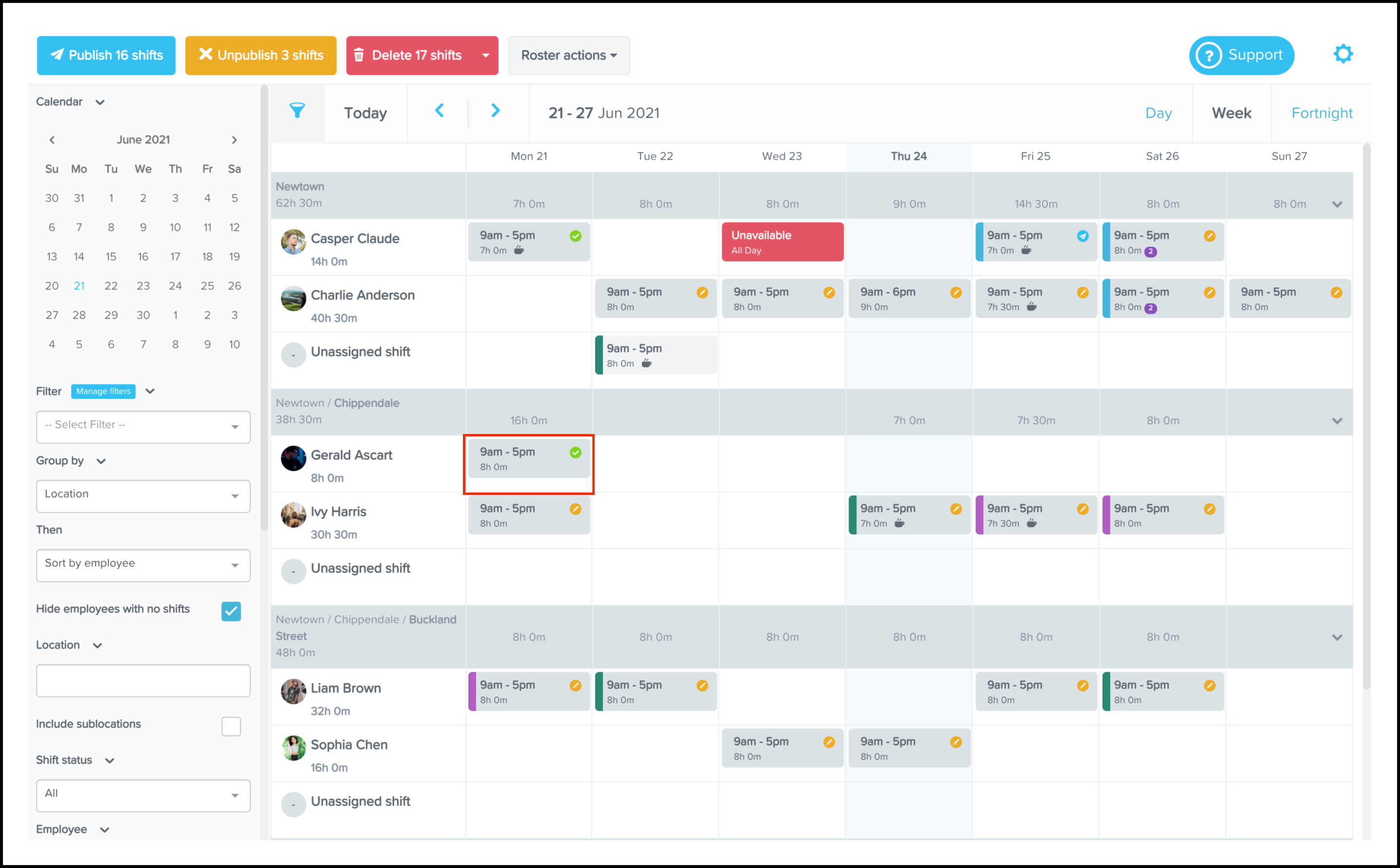Open the settings gear icon
The height and width of the screenshot is (868, 1400).
coord(1342,55)
